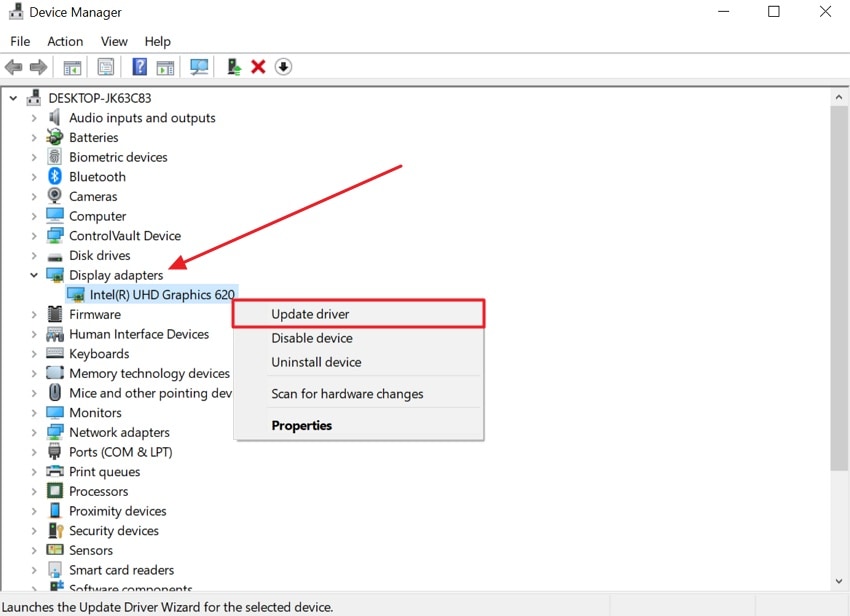Open the View menu

click(114, 41)
